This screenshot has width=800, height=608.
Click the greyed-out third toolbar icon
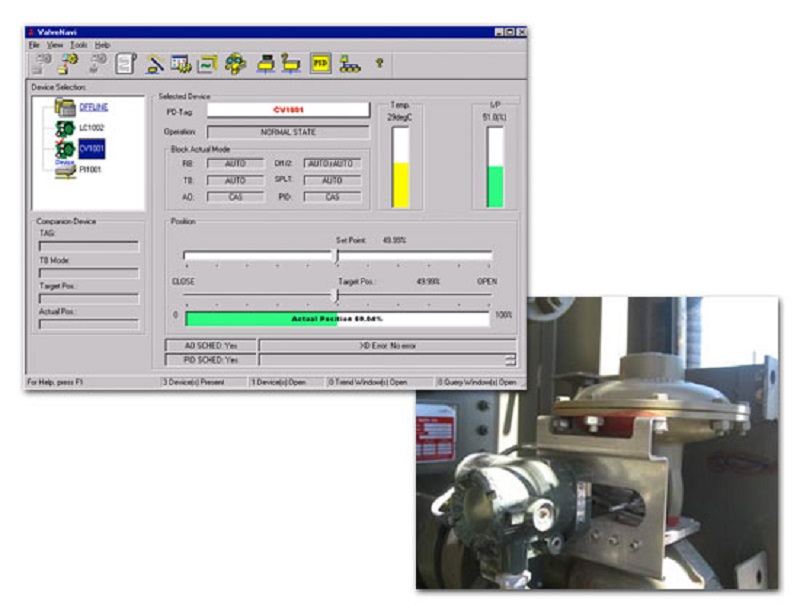point(97,64)
